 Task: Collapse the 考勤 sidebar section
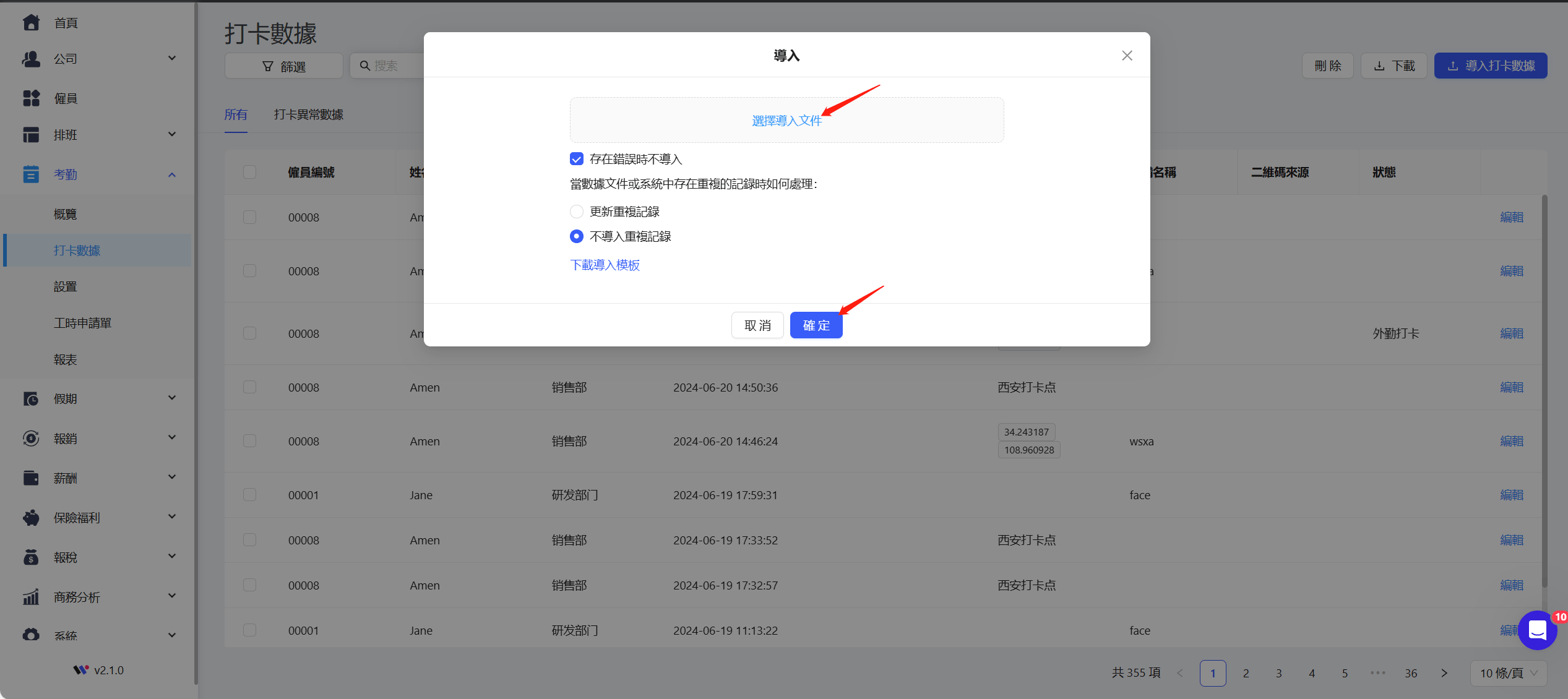[x=172, y=174]
